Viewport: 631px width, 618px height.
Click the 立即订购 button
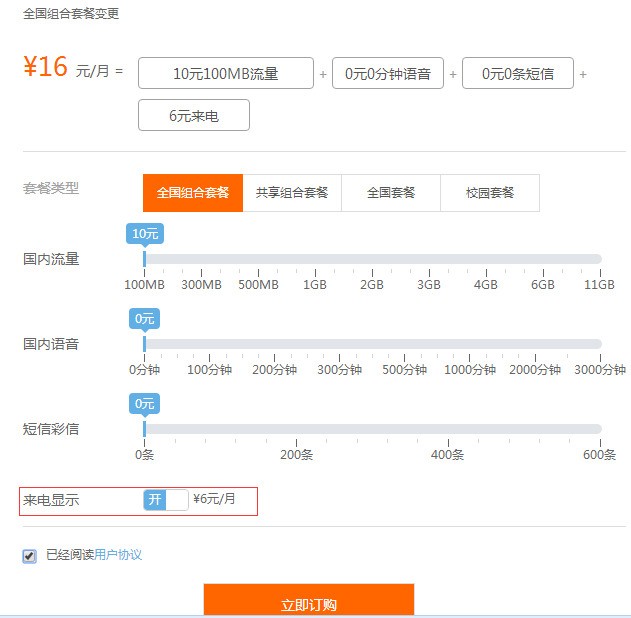tap(309, 601)
